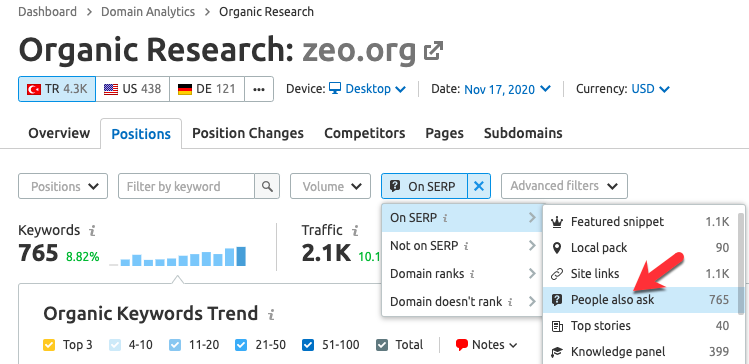Image resolution: width=749 pixels, height=364 pixels.
Task: Toggle the Top 3 checkbox
Action: (49, 345)
